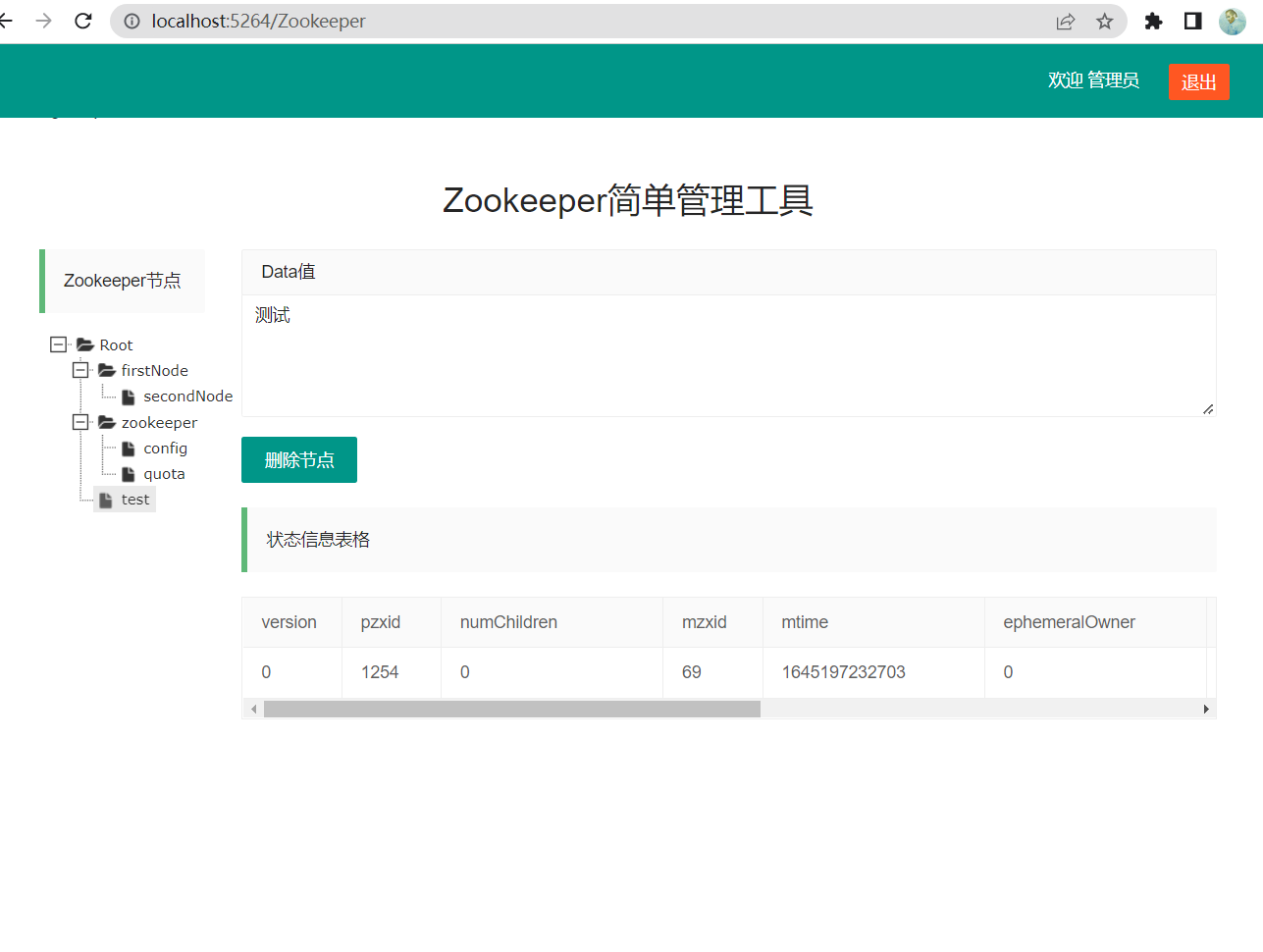Click the 欢迎 管理员 welcome text
This screenshot has height=952, width=1263.
click(1093, 80)
